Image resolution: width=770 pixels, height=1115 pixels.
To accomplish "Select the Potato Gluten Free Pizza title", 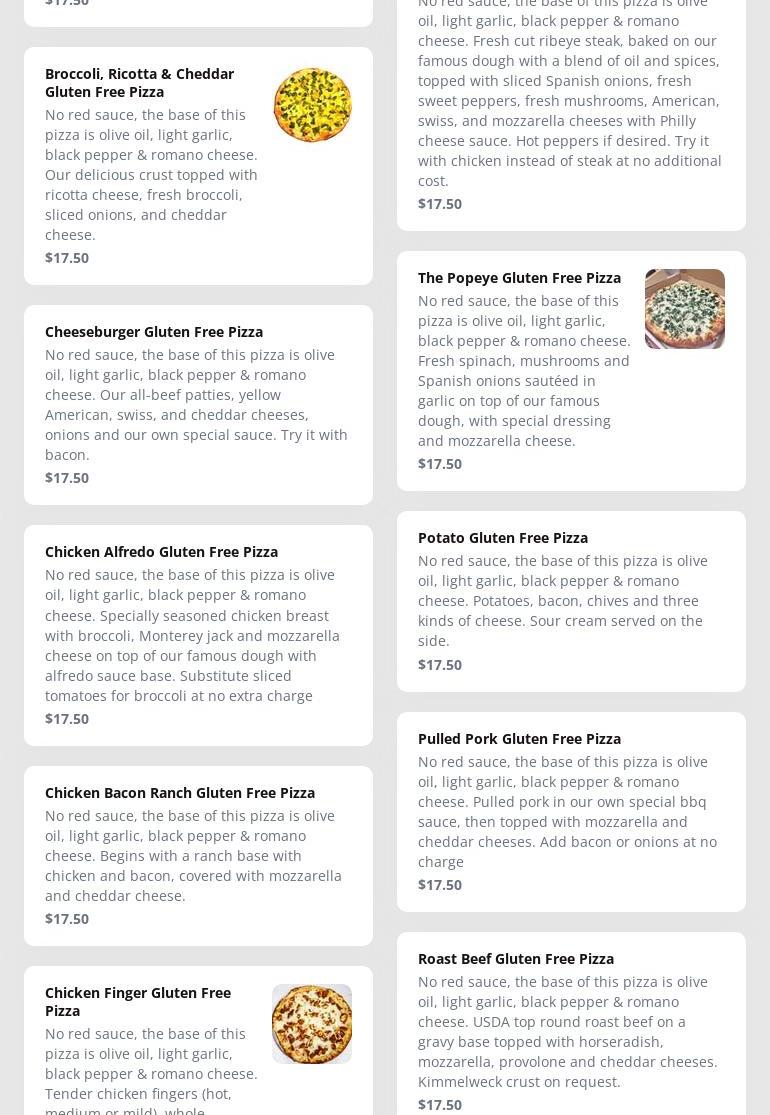I will 503,538.
